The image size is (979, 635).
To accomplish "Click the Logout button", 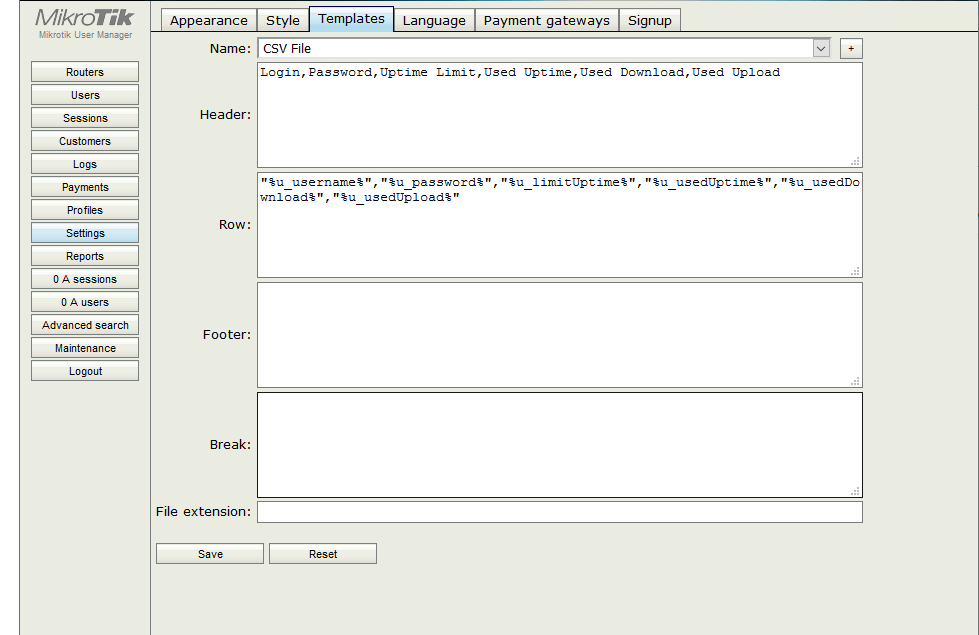I will click(85, 371).
